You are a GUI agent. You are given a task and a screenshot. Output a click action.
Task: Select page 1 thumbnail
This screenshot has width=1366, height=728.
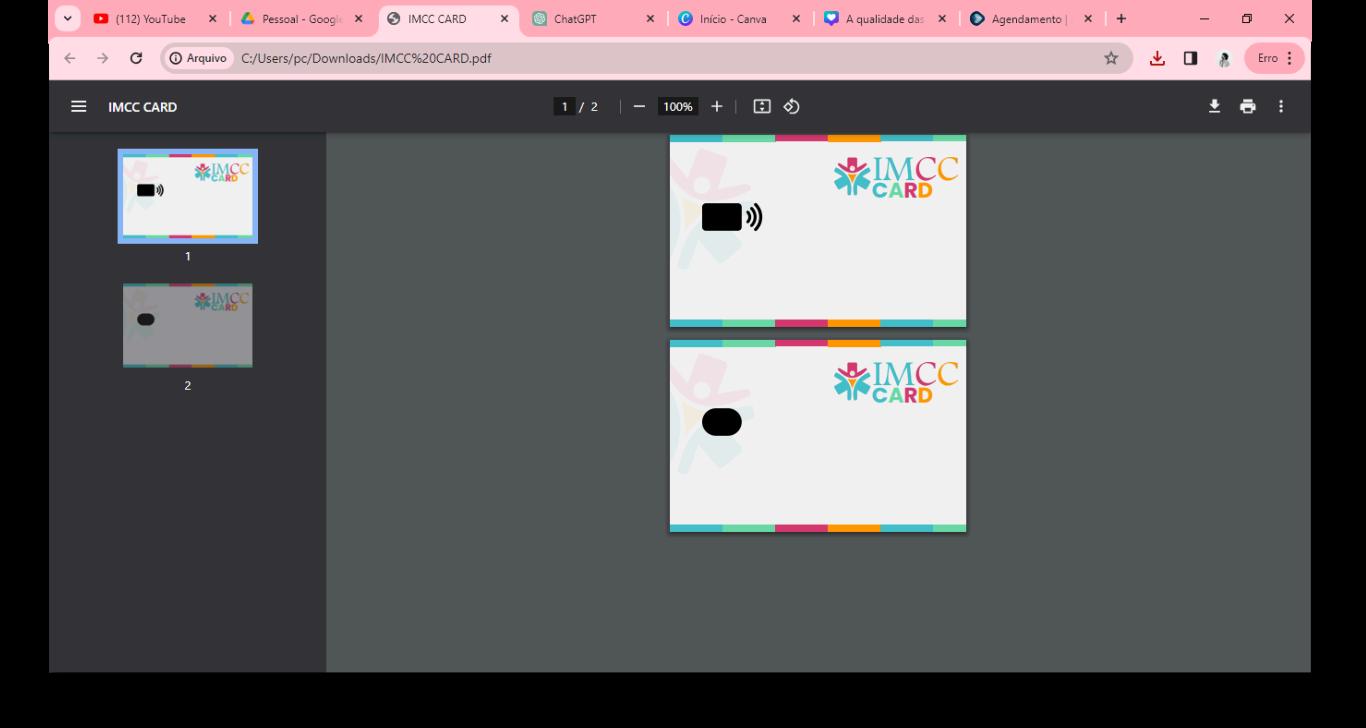coord(188,196)
